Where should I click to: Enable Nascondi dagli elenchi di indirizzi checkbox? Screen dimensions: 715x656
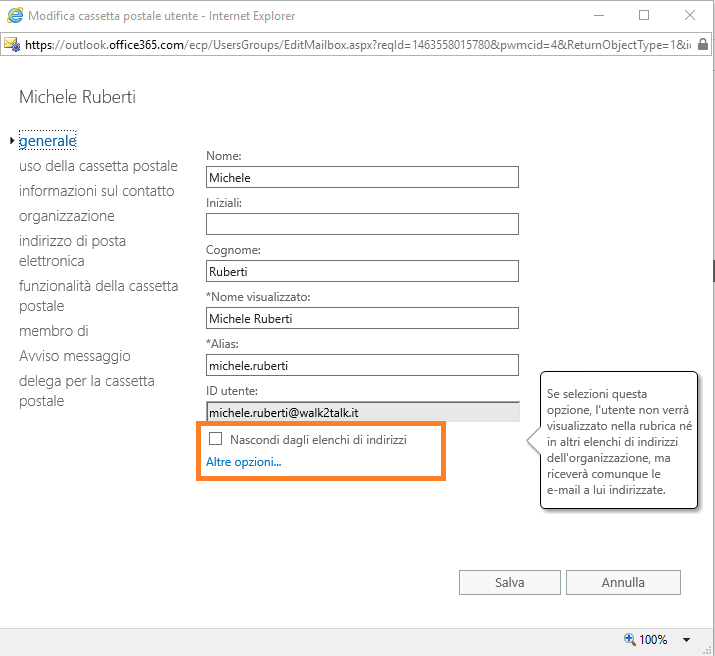215,438
